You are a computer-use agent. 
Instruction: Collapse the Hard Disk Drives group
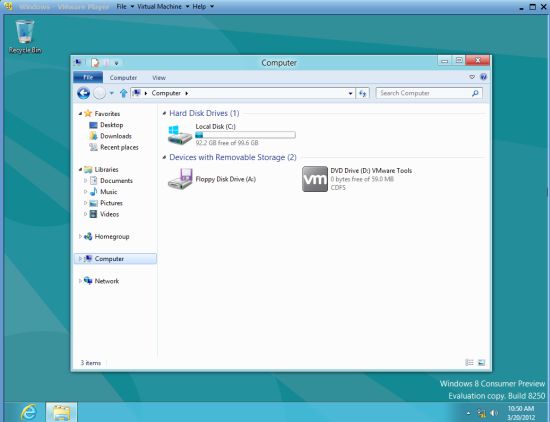(164, 113)
